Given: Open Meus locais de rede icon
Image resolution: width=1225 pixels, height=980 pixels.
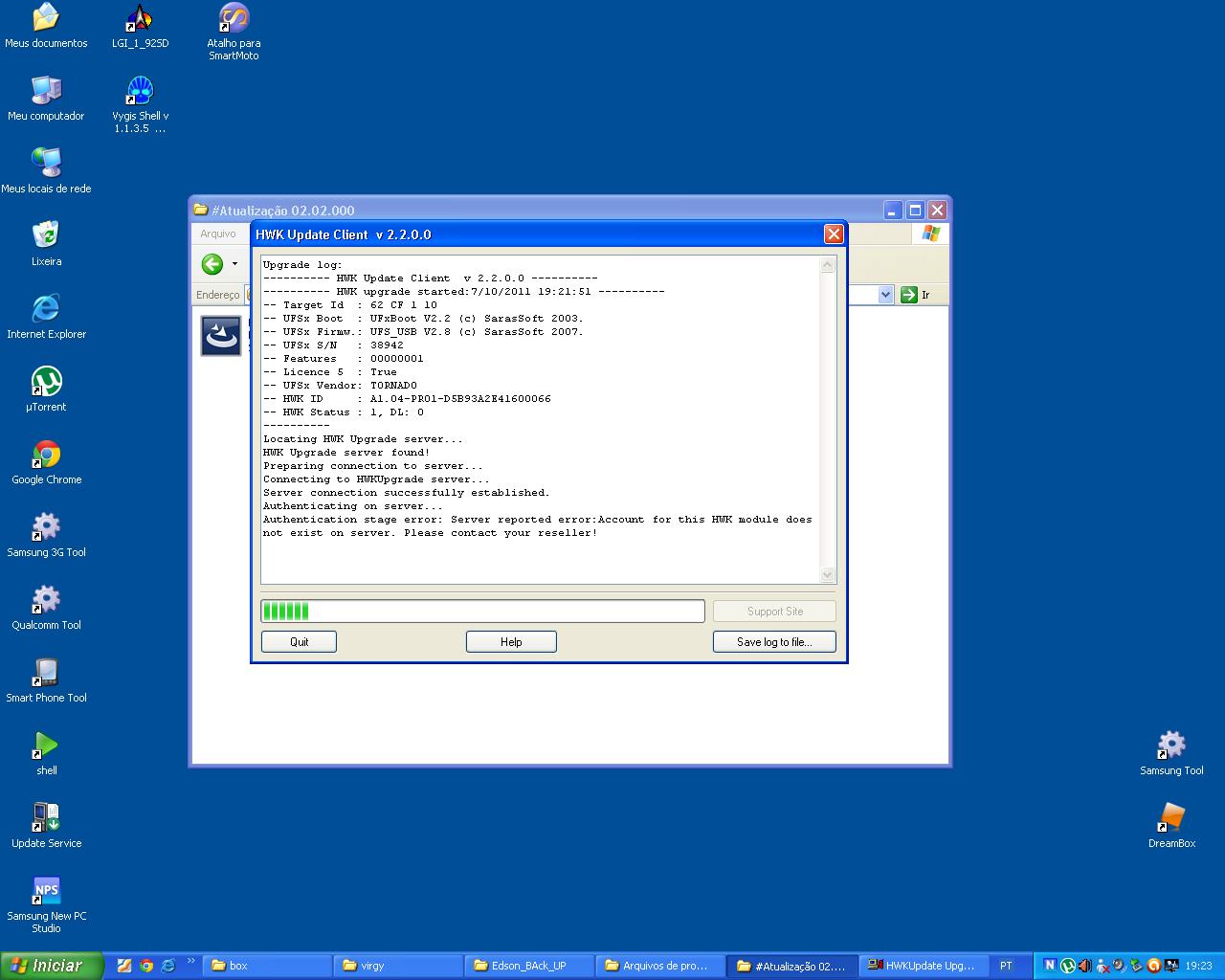Looking at the screenshot, I should [45, 171].
